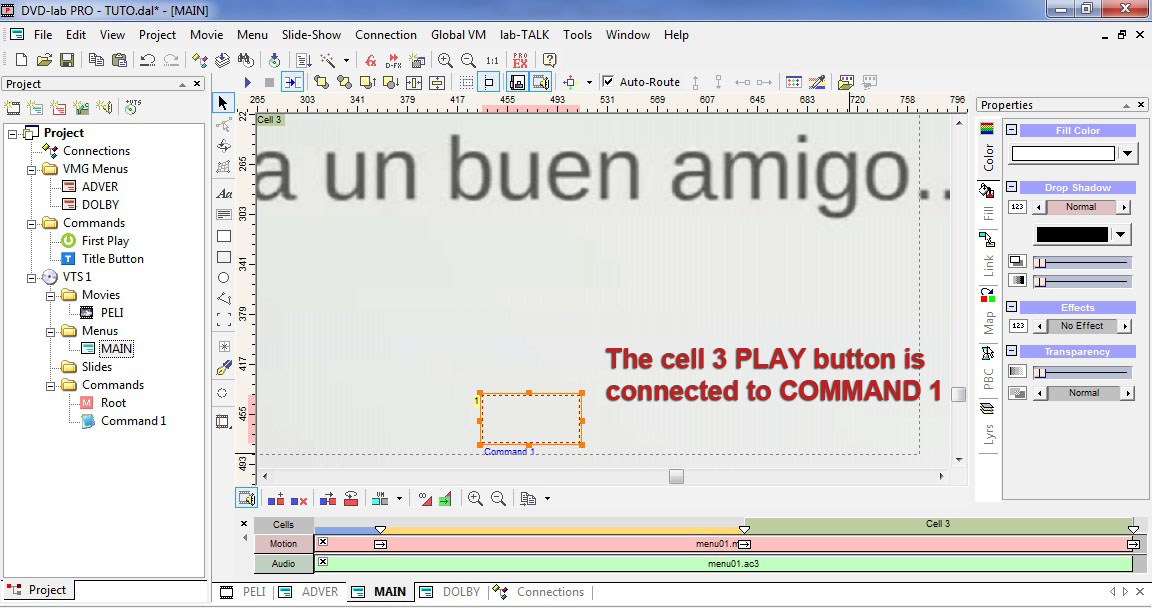This screenshot has height=608, width=1154.
Task: Collapse the VTS 1 tree node
Action: coord(31,278)
